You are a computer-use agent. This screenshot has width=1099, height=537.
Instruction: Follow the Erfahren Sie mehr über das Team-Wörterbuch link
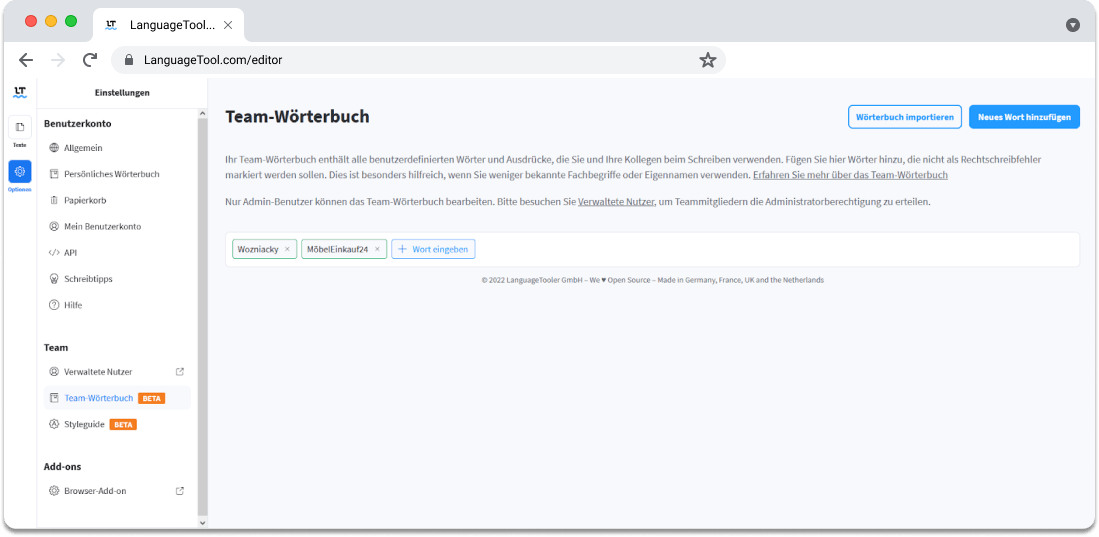click(x=850, y=175)
